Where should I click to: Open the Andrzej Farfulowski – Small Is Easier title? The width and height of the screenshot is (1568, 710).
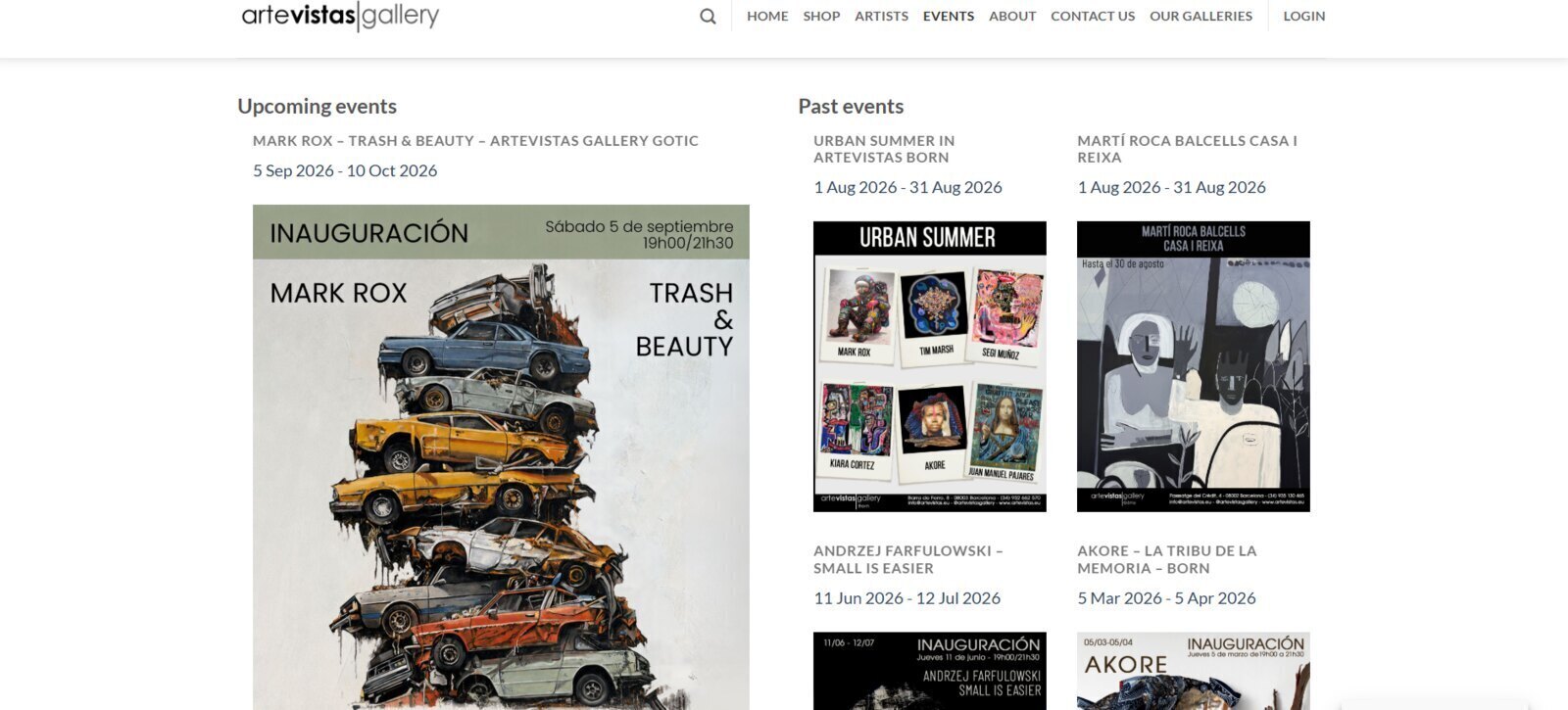click(x=908, y=559)
